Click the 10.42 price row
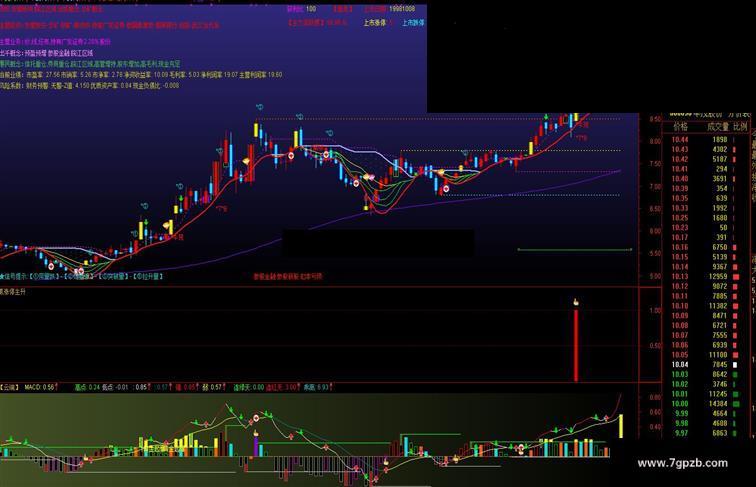 click(705, 159)
